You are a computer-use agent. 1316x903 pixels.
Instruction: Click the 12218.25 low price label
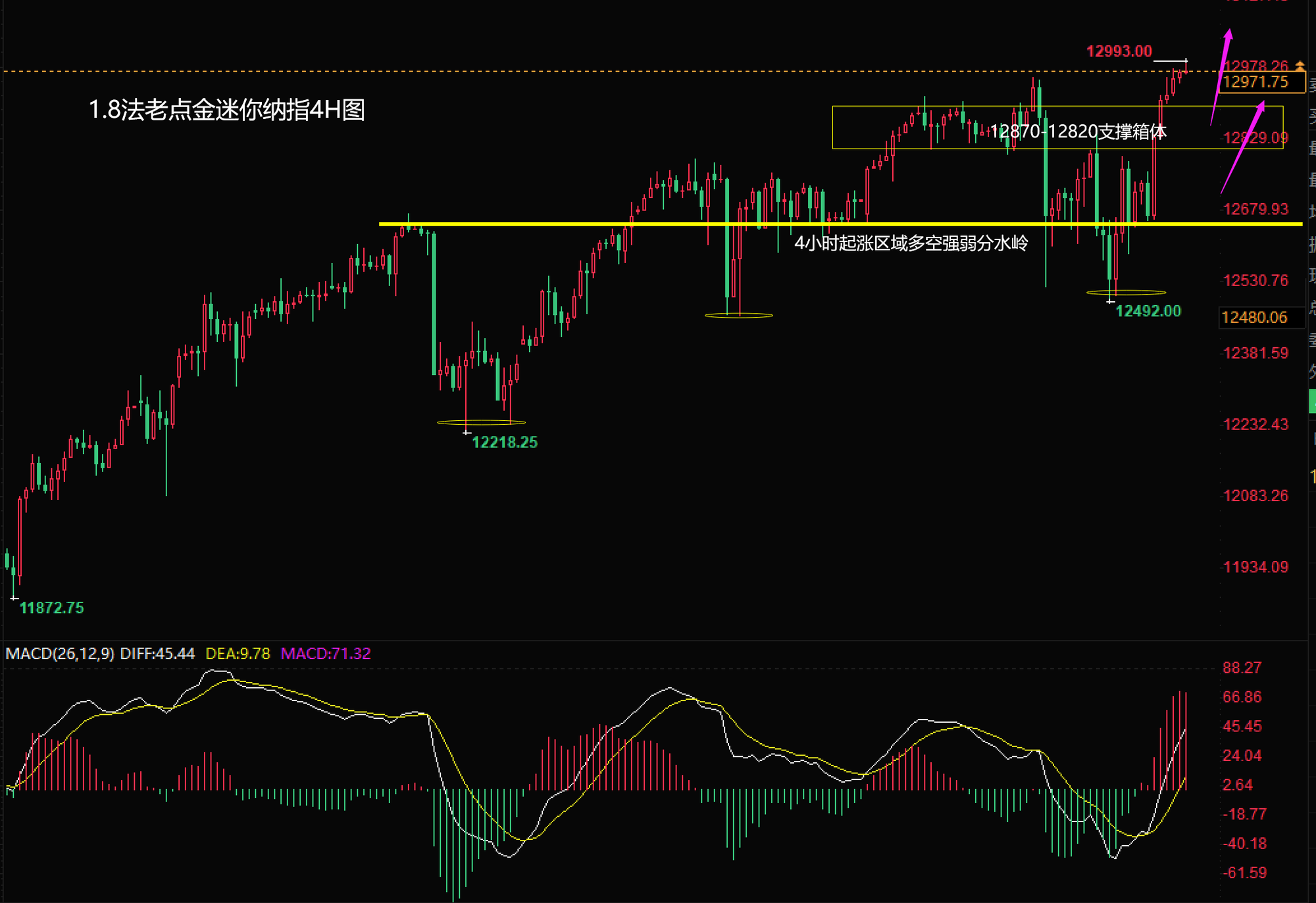point(505,442)
